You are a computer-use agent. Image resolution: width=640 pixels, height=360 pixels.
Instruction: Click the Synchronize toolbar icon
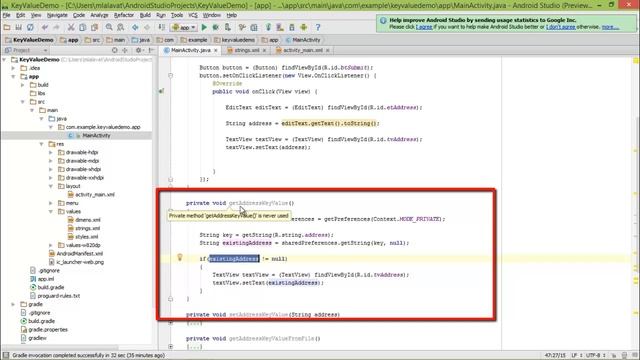point(30,27)
